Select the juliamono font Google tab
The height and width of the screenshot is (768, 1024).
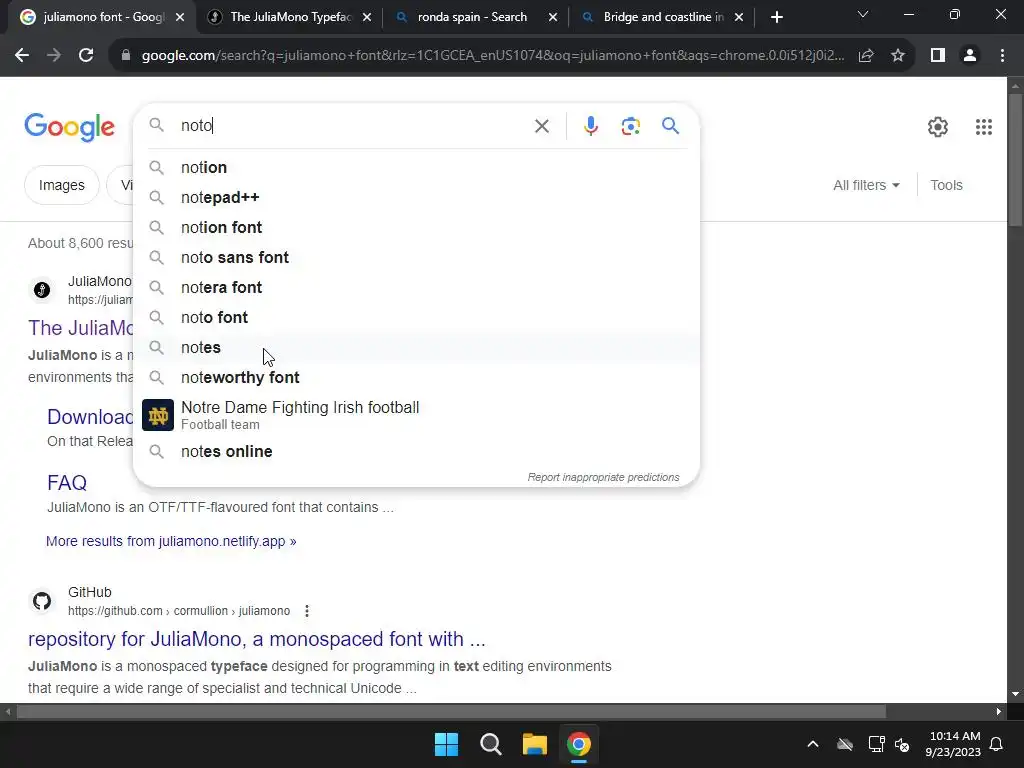click(101, 18)
